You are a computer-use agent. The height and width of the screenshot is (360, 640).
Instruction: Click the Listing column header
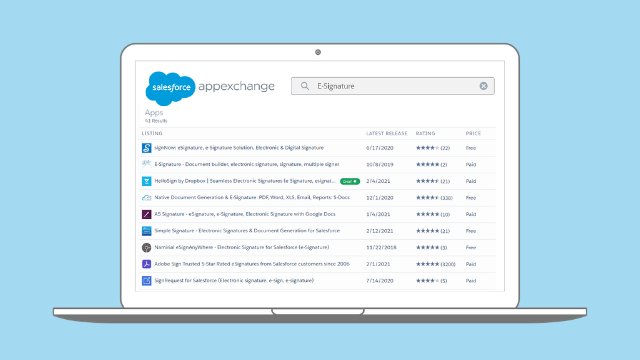click(152, 133)
